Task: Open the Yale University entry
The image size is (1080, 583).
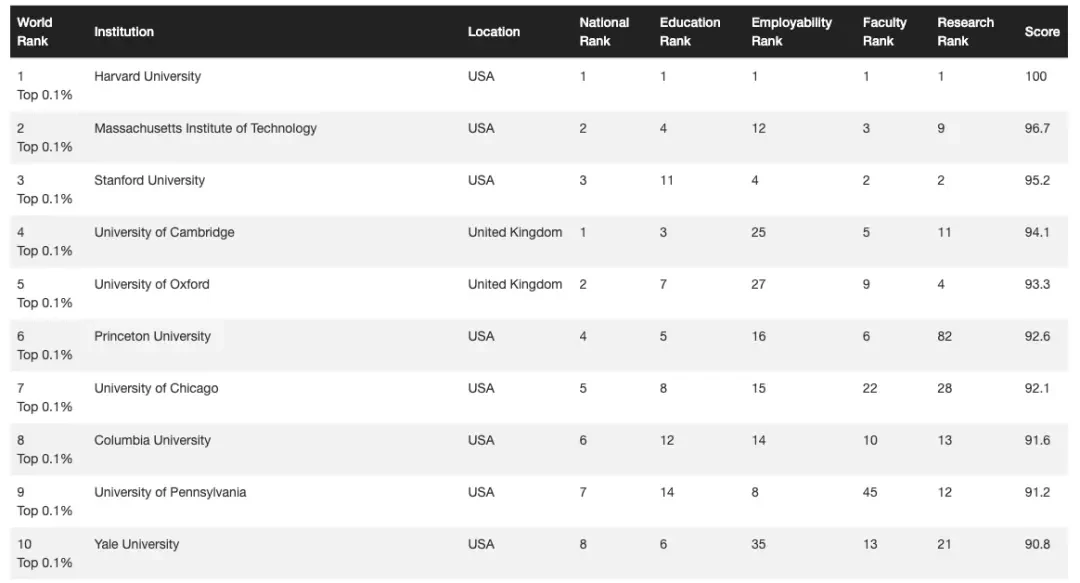Action: [136, 544]
